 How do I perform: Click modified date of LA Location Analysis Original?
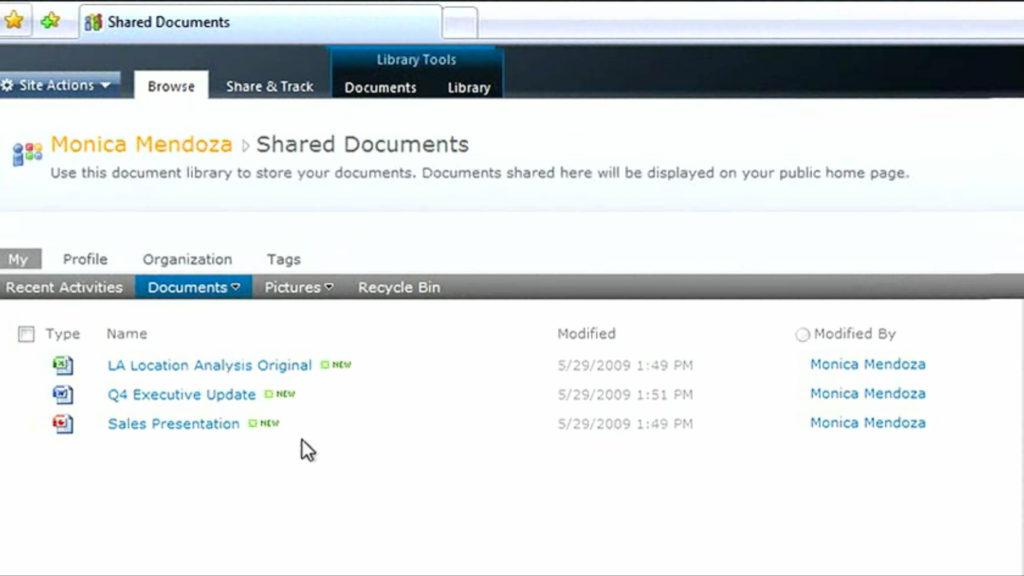click(625, 365)
